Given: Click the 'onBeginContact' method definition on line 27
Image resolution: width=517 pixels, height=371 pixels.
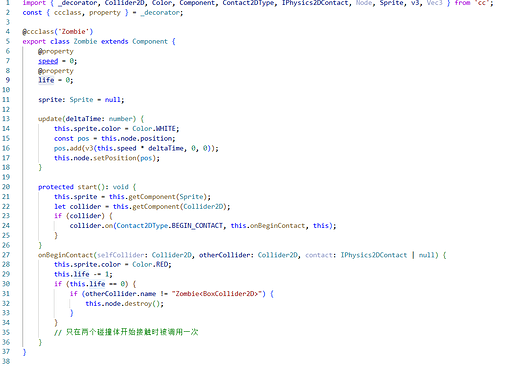Looking at the screenshot, I should click(65, 255).
